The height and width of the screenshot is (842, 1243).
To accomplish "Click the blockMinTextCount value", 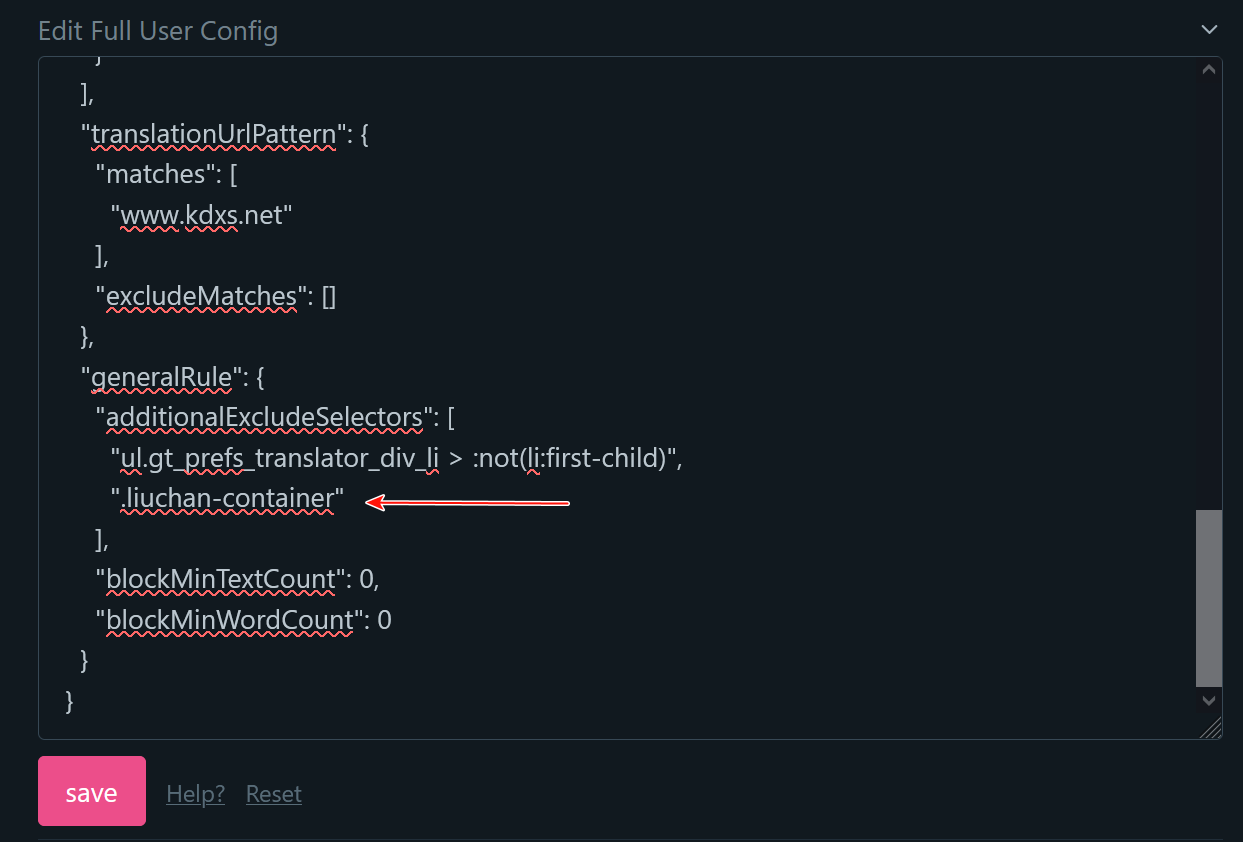I will [365, 579].
